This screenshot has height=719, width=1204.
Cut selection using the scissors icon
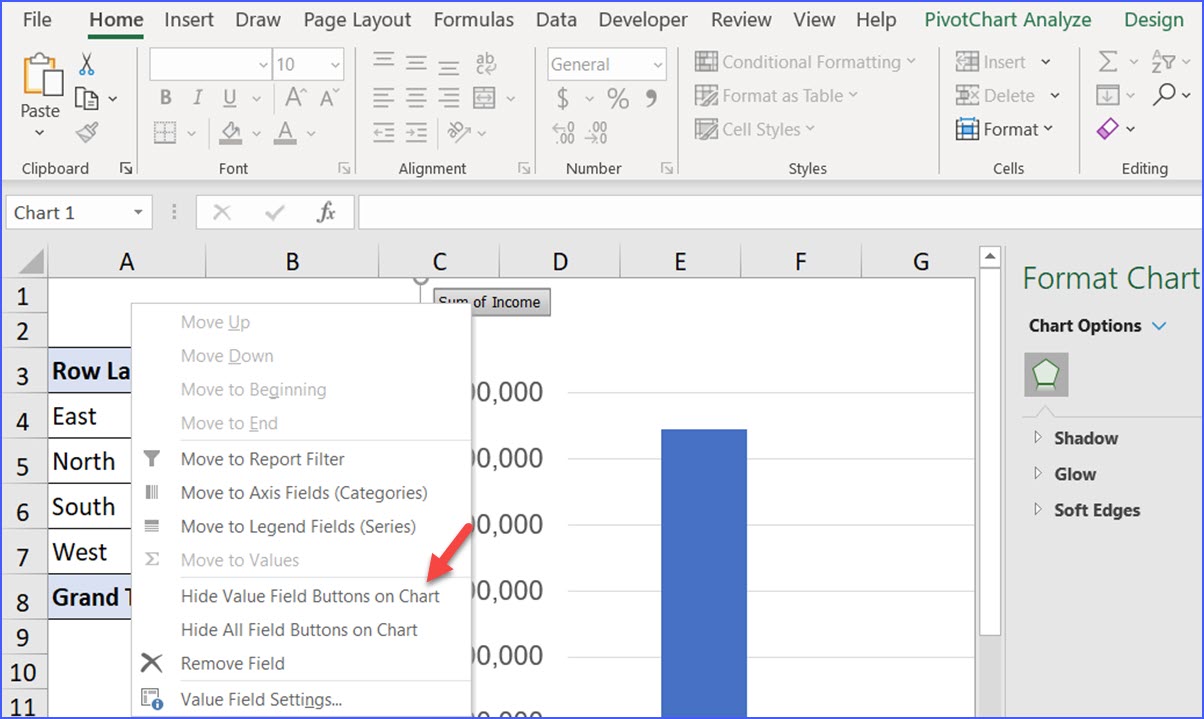88,62
